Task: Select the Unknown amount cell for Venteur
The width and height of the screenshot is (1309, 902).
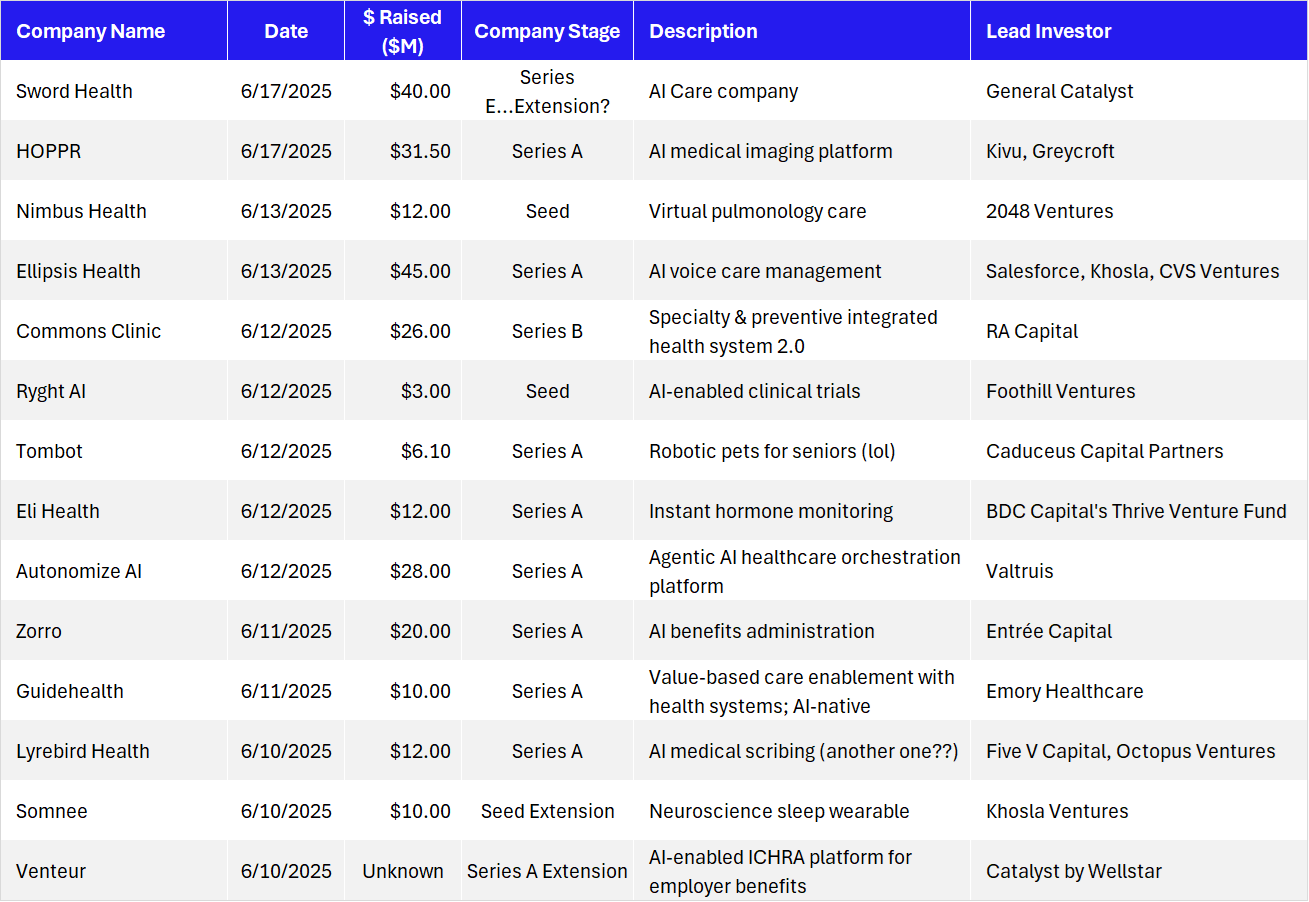Action: click(x=403, y=871)
